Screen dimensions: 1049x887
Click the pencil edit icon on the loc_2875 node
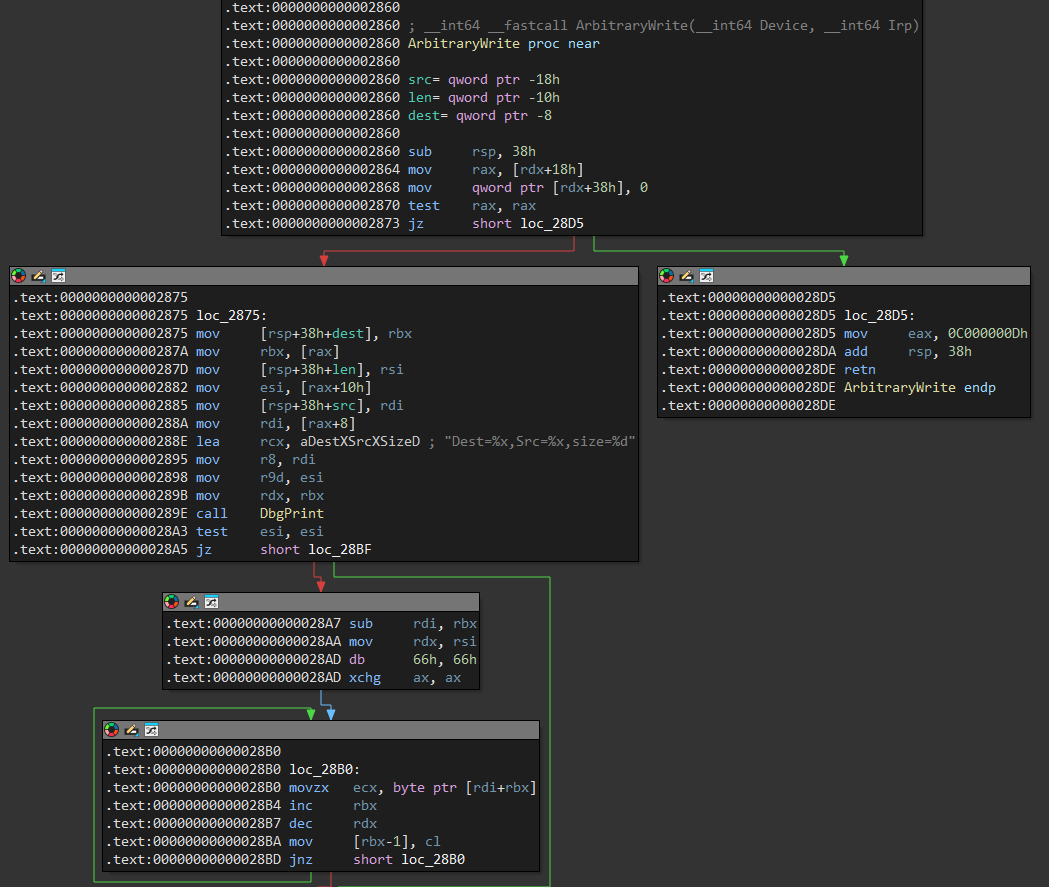[39, 276]
